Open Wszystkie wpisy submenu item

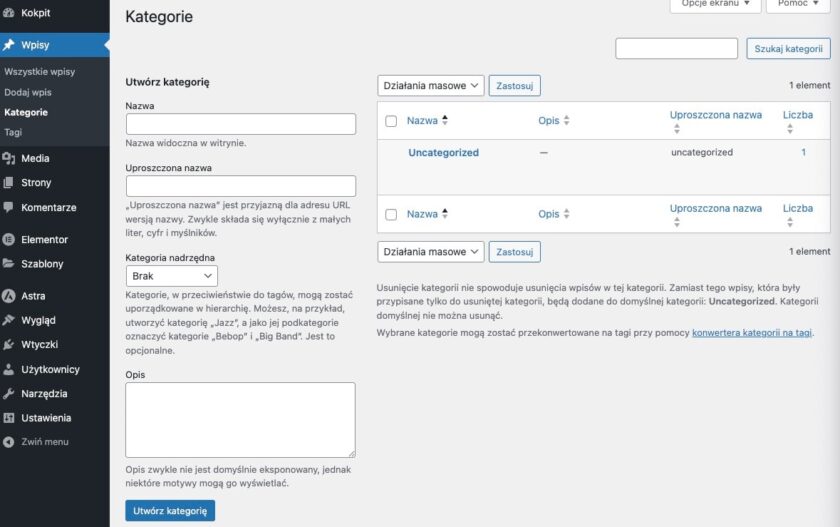(40, 72)
